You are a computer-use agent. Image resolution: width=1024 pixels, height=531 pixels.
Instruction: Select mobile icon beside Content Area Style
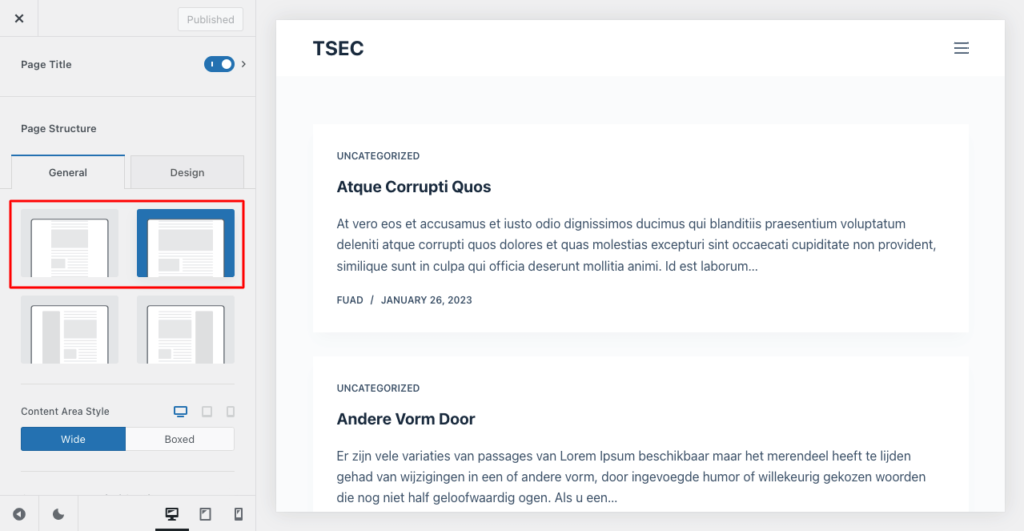230,411
